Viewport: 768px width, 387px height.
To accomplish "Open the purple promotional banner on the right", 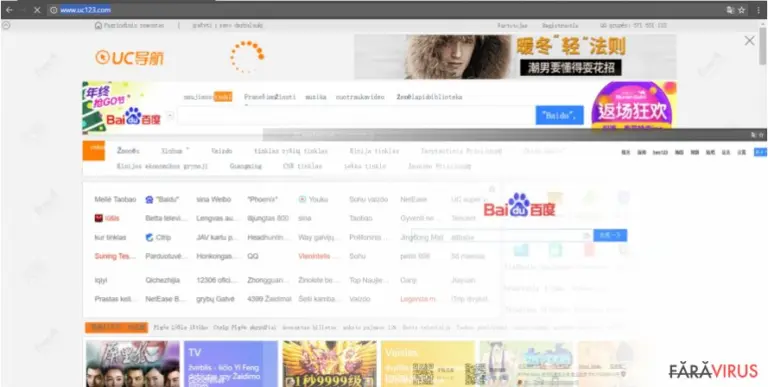I will (634, 106).
